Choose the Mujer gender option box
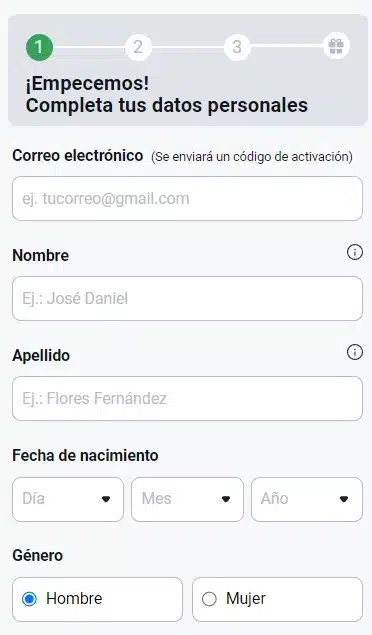This screenshot has width=372, height=635. point(277,599)
